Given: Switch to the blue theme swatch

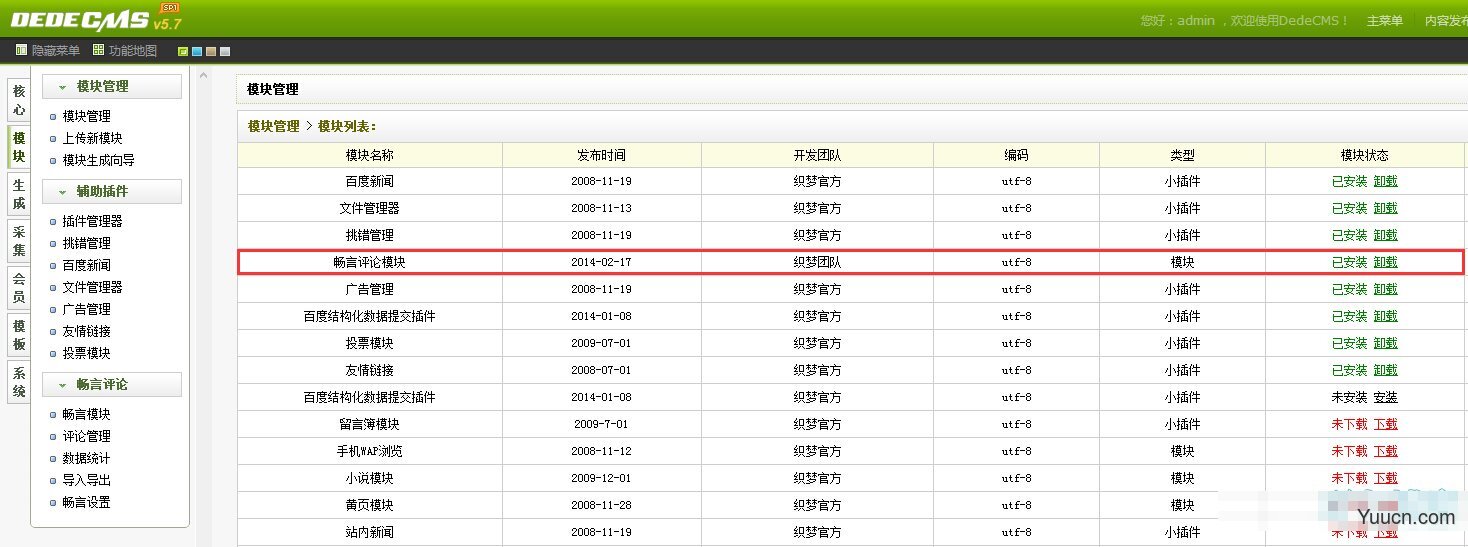Looking at the screenshot, I should [197, 51].
